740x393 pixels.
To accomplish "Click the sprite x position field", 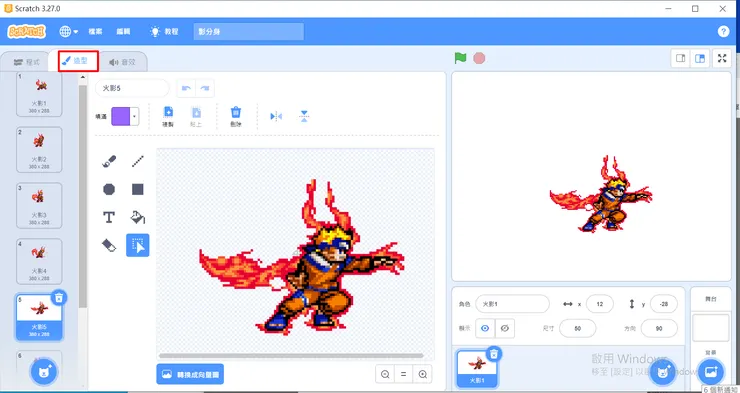I will coord(600,304).
